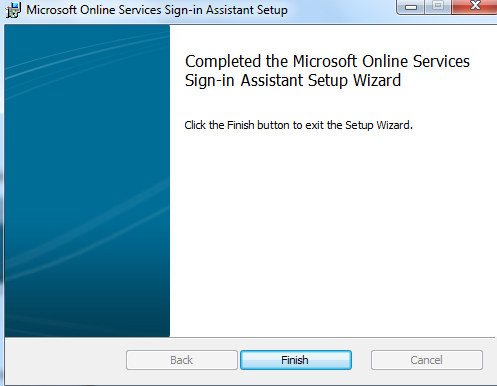Open the installer icon system menu
Viewport: 497px width, 386px height.
tap(13, 10)
